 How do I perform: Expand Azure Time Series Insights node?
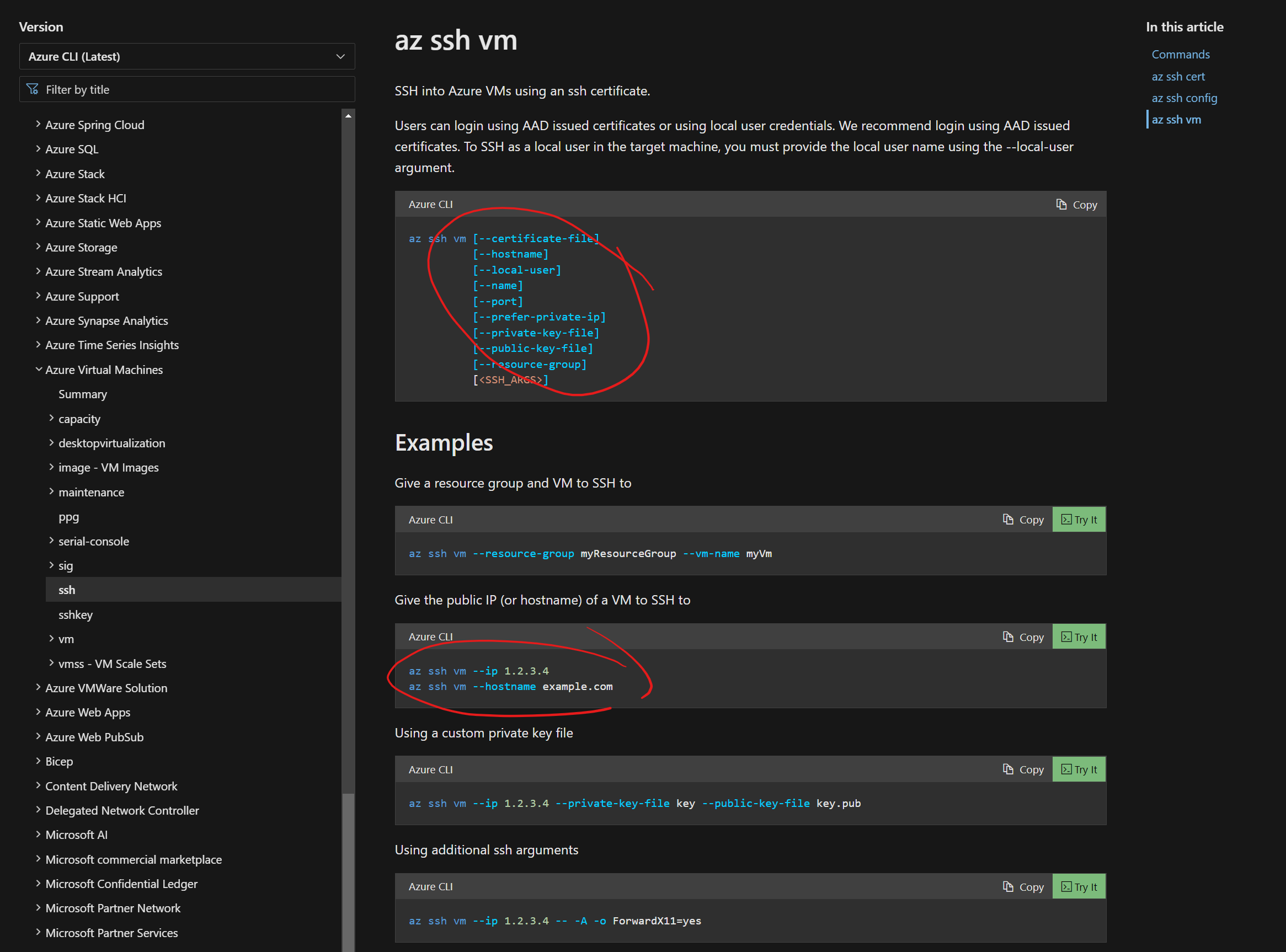tap(38, 345)
